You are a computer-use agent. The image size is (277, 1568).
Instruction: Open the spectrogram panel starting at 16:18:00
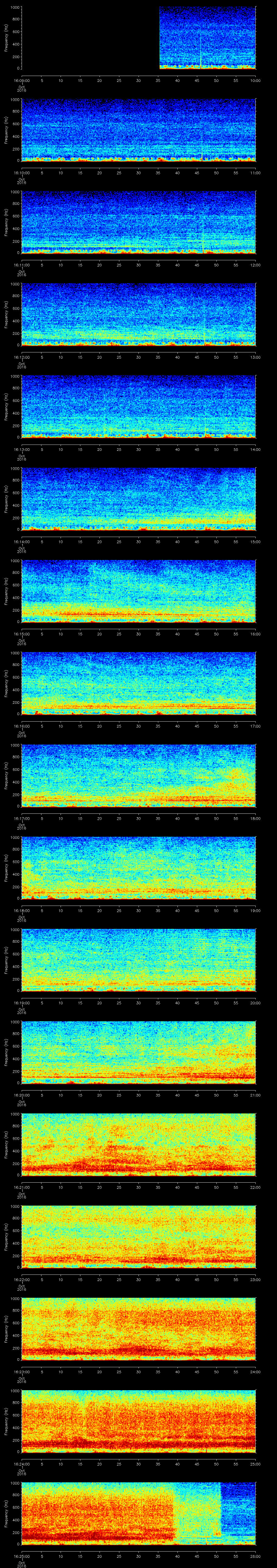pyautogui.click(x=138, y=868)
